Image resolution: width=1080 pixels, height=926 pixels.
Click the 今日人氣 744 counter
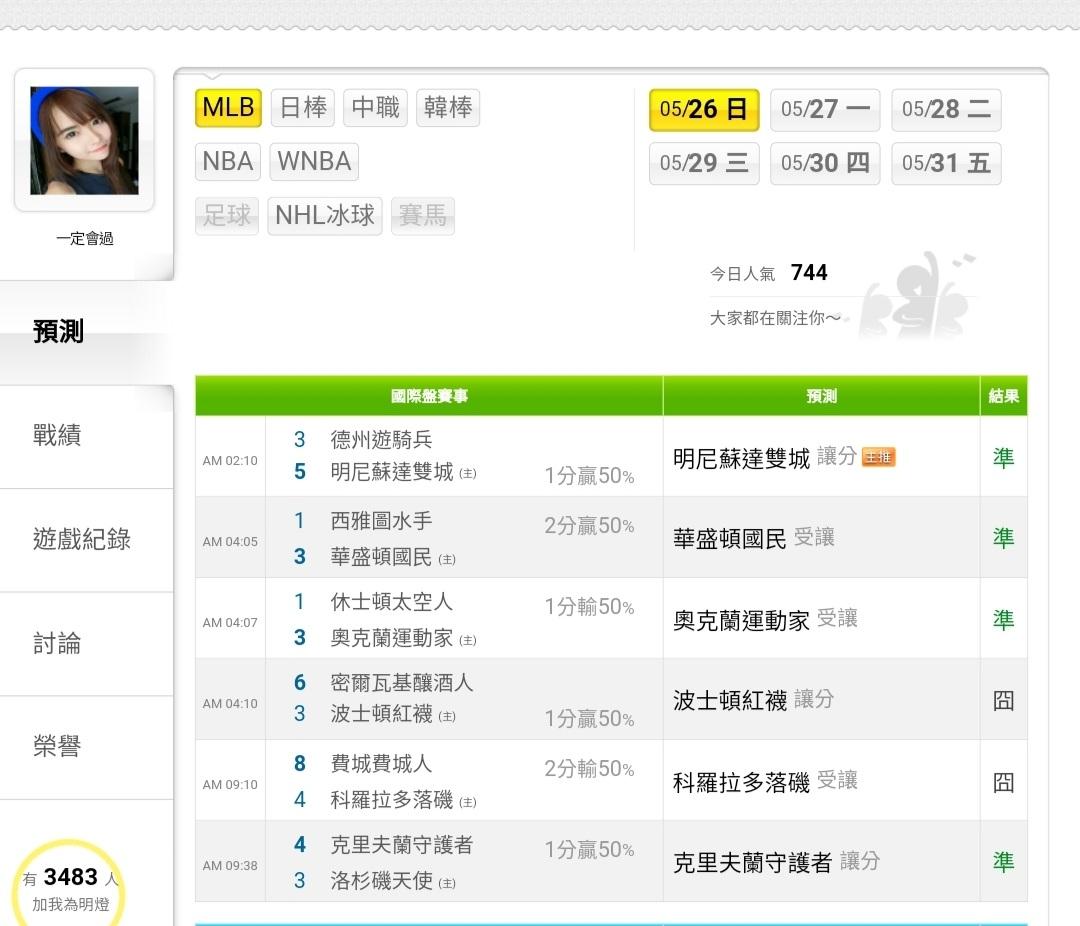(768, 273)
